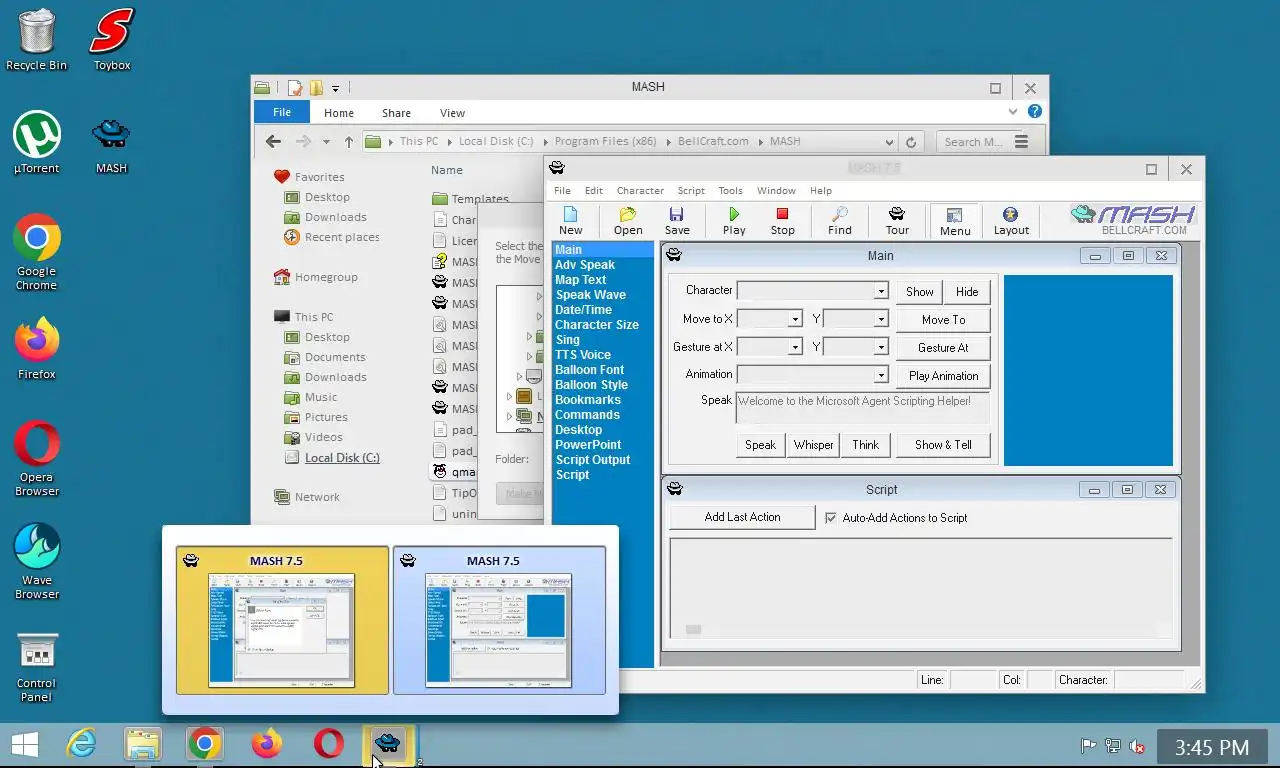The width and height of the screenshot is (1280, 768).
Task: Select the Firefox desktop icon
Action: coord(37,349)
